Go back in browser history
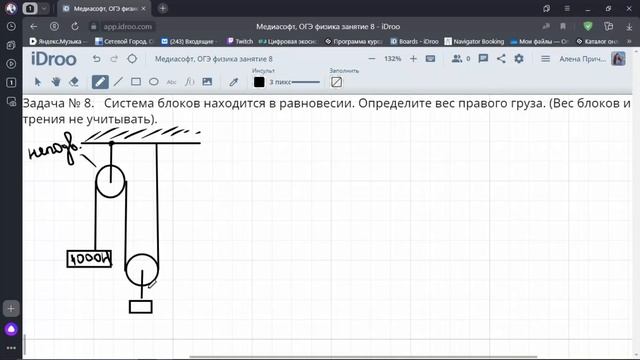Screen dimensions: 640x360 pos(33,27)
